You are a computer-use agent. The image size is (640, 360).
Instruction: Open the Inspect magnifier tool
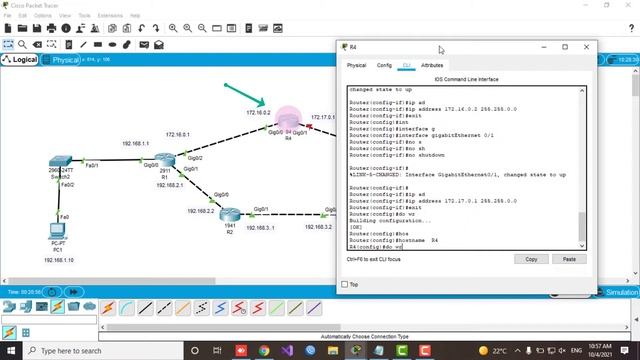point(22,44)
